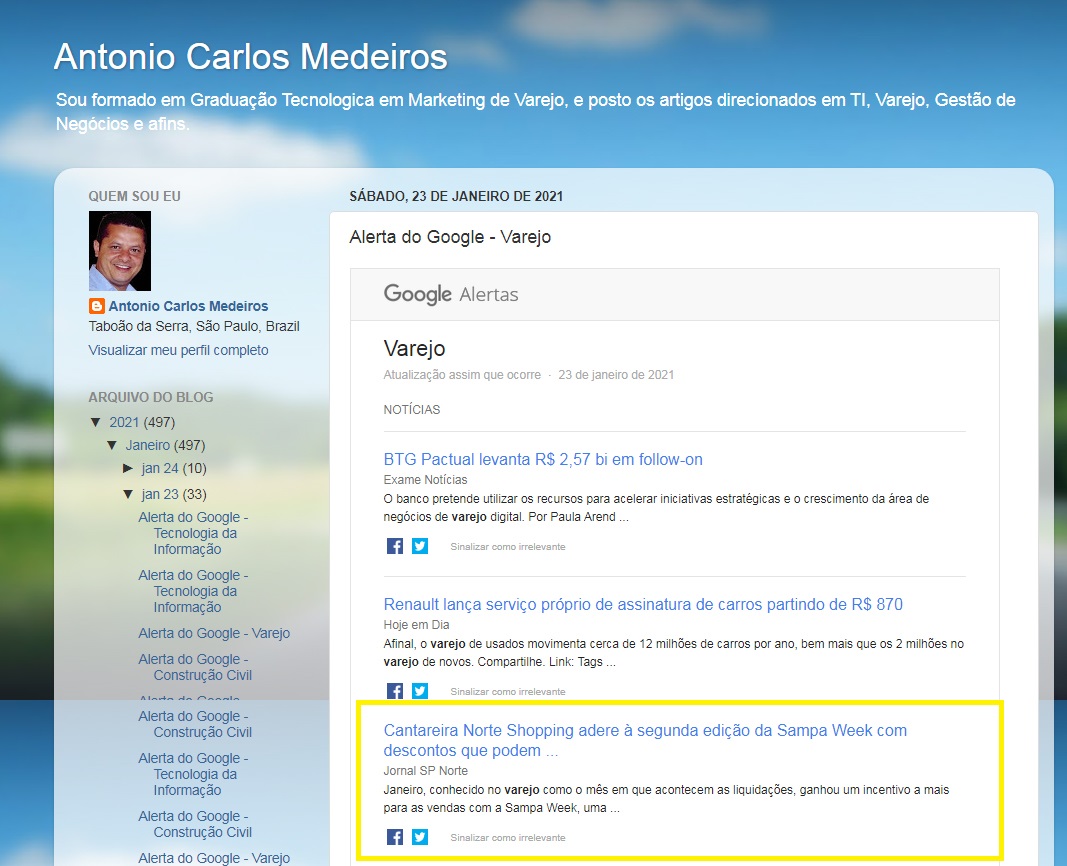Viewport: 1067px width, 866px height.
Task: Select source text Jornal SP Norte
Action: tap(425, 771)
